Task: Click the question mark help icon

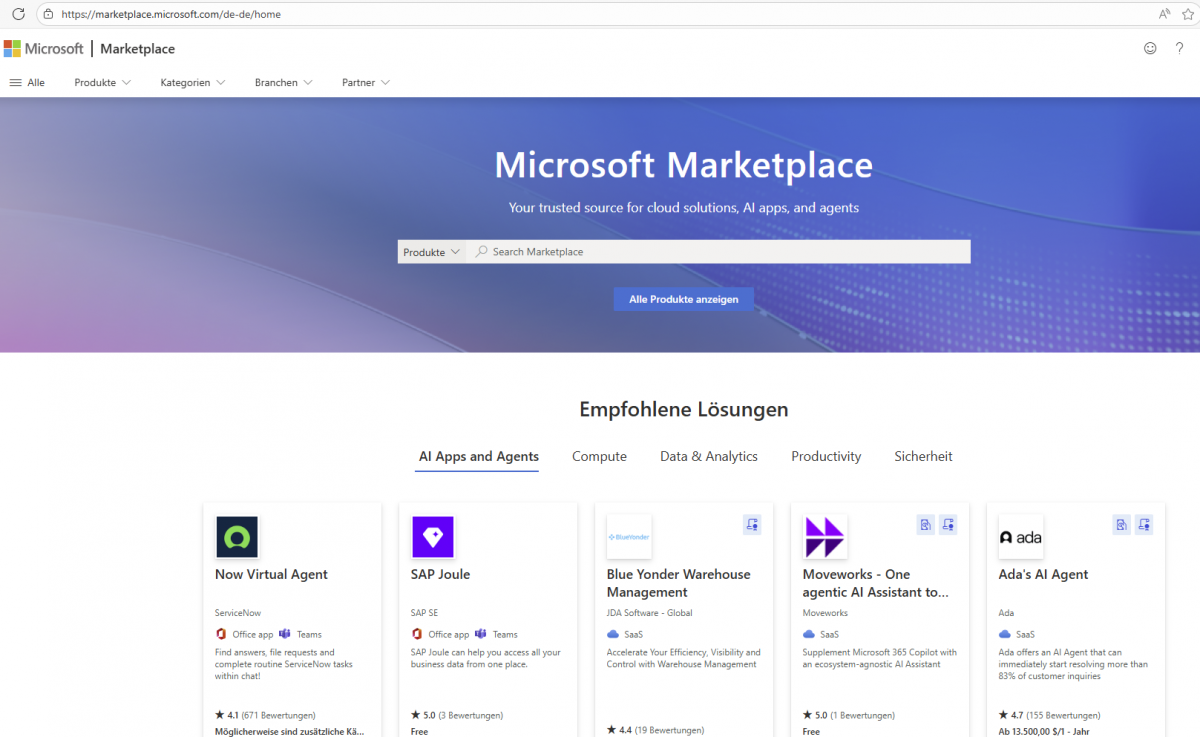Action: coord(1179,48)
